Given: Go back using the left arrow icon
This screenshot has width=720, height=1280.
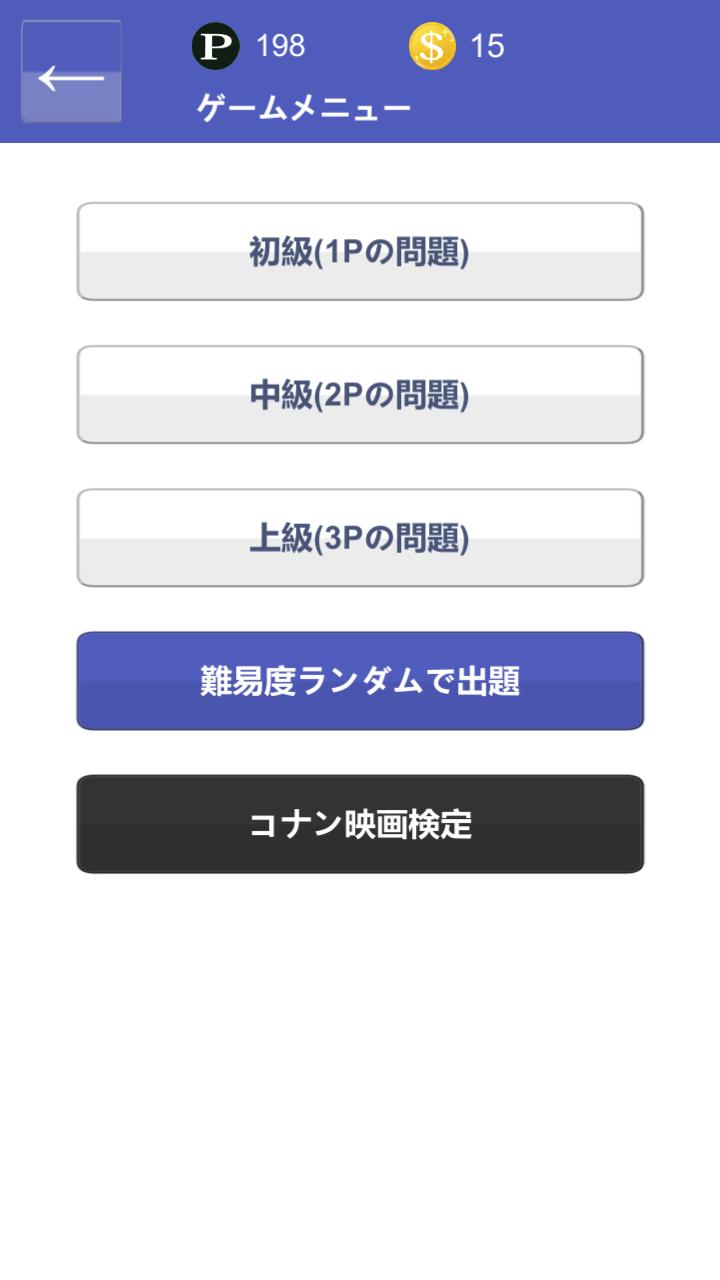Looking at the screenshot, I should (x=71, y=72).
